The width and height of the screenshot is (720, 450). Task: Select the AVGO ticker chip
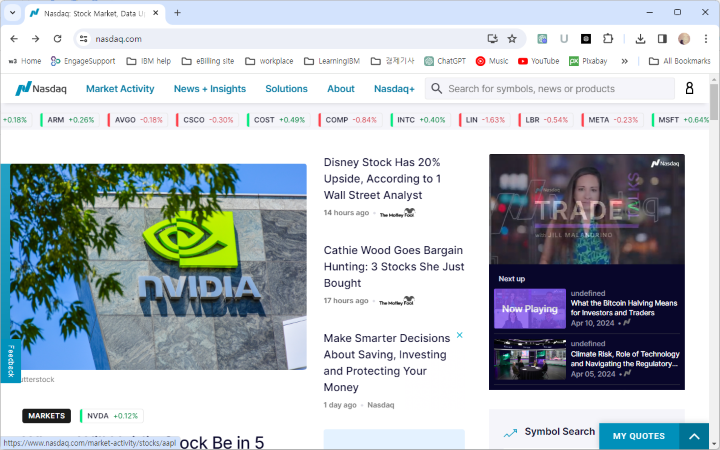137,120
